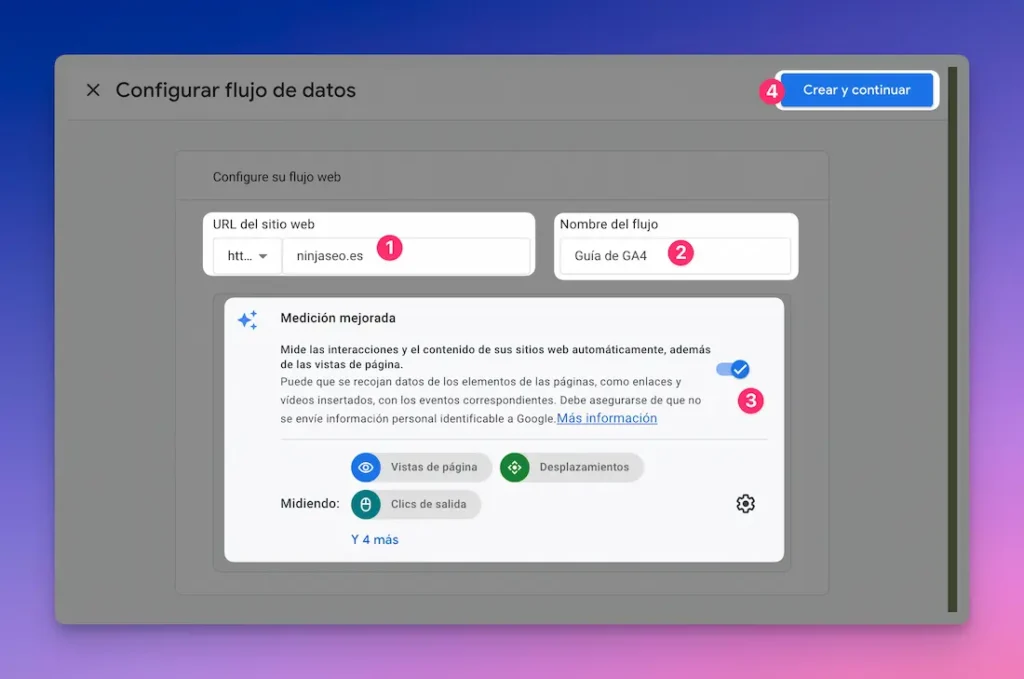
Task: Click the X to close Configurar flujo de datos
Action: [92, 90]
